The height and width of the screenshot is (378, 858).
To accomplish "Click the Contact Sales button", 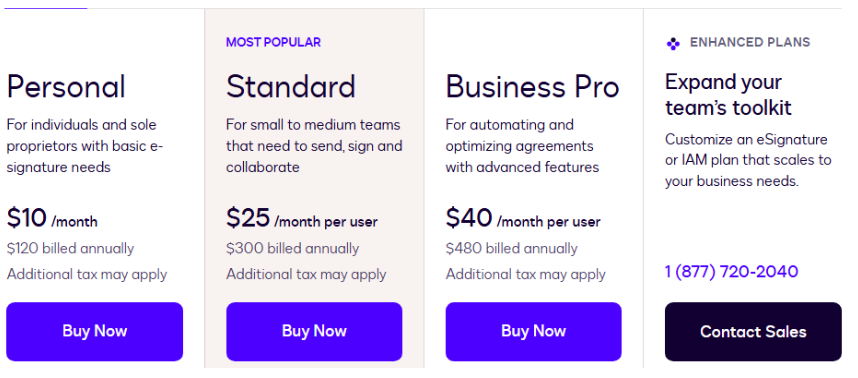I will click(x=753, y=332).
